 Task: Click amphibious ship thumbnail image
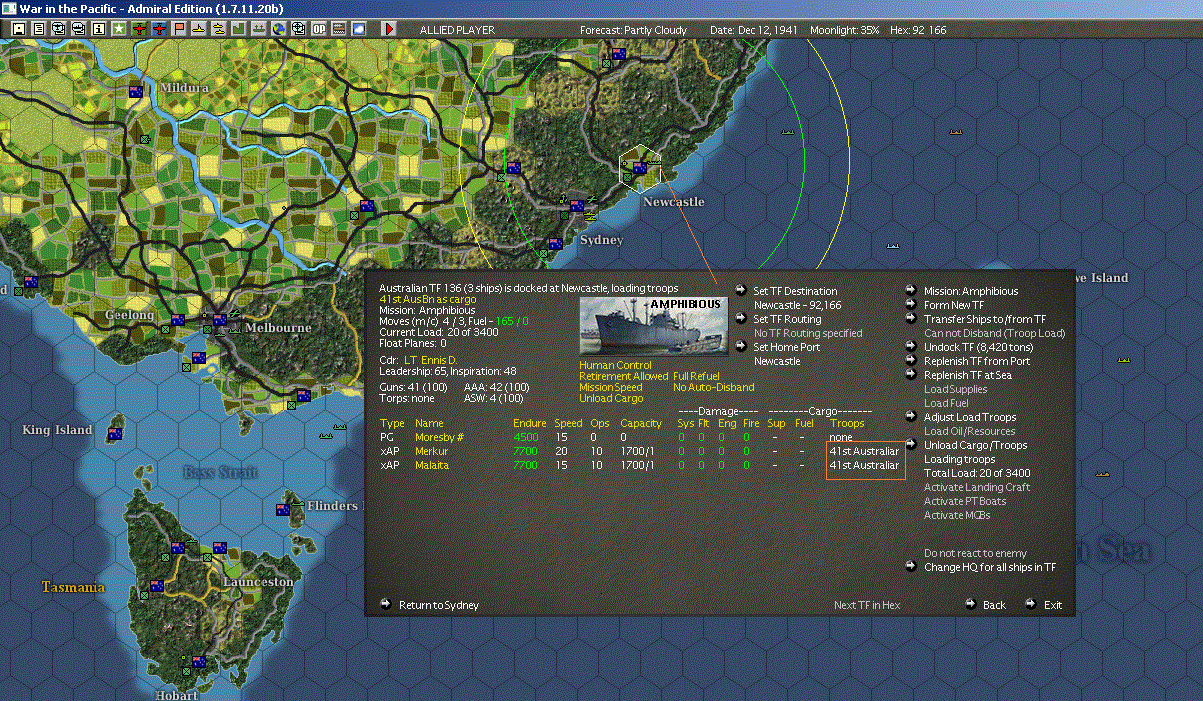tap(654, 326)
